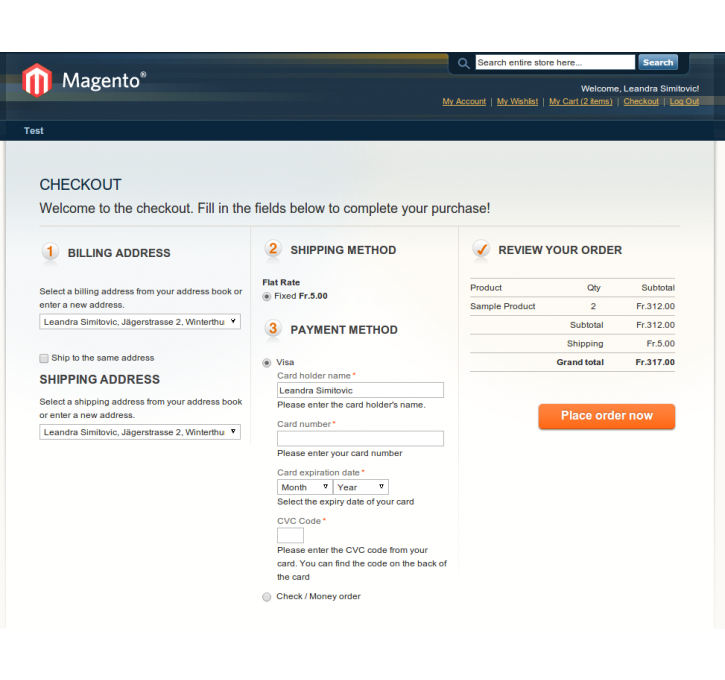
Task: Click the Welcome, Leandra Simitovic! text
Action: 640,89
